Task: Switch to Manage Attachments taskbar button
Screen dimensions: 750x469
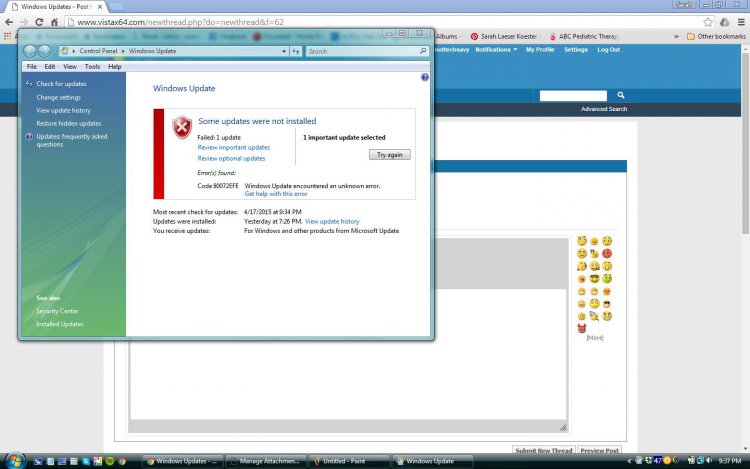Action: point(266,461)
